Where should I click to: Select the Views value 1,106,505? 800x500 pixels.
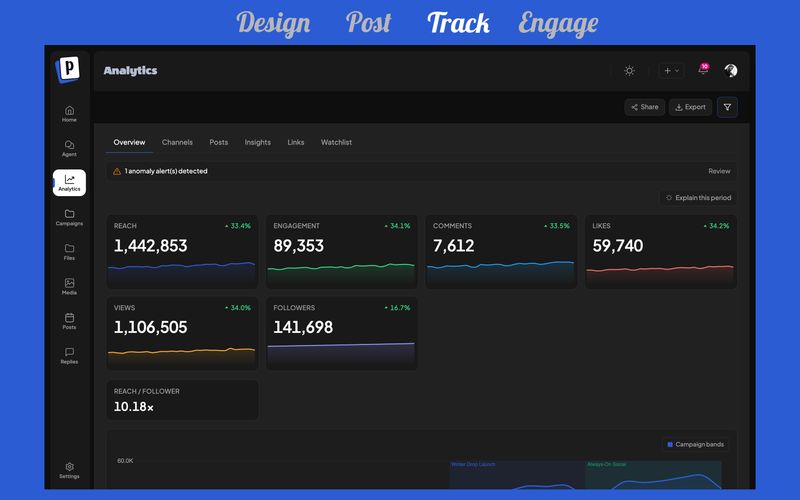point(151,328)
